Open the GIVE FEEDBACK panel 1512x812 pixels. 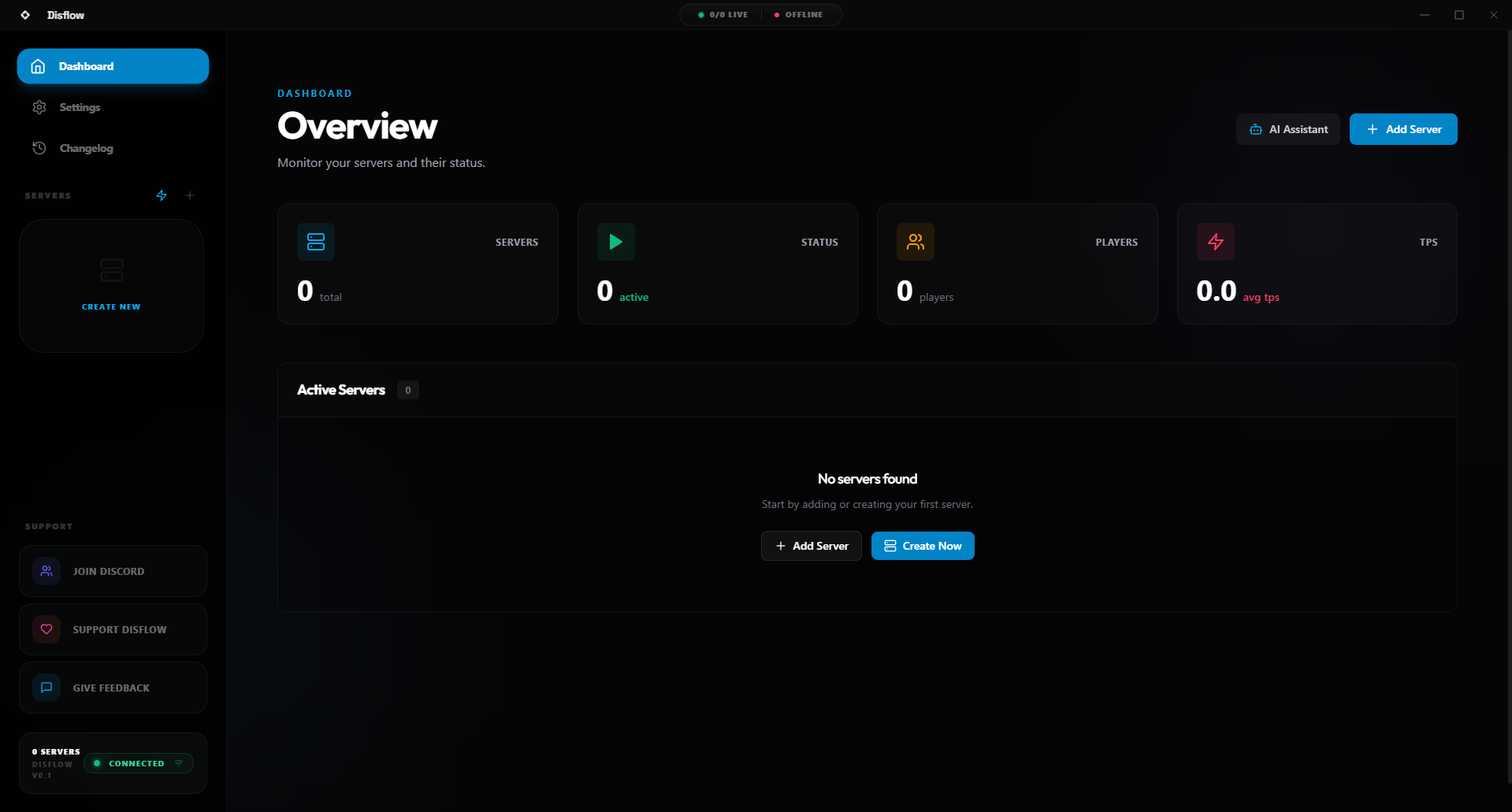pyautogui.click(x=112, y=687)
